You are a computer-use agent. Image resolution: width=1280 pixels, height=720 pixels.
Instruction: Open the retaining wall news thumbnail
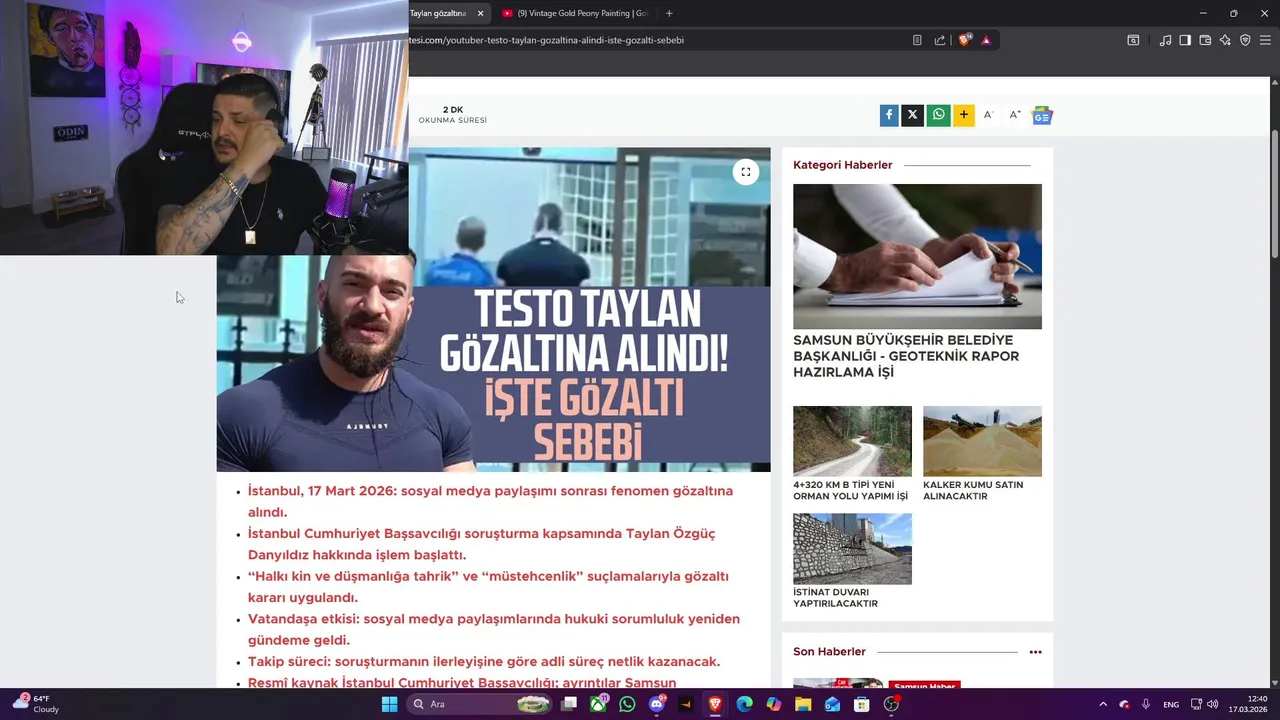(852, 548)
